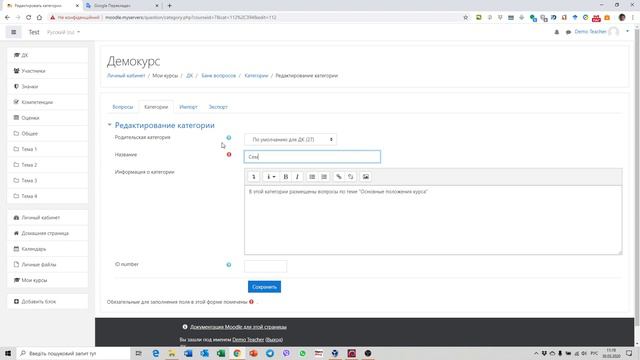Switch to the Экспорт tab
The image size is (640, 360).
point(218,107)
